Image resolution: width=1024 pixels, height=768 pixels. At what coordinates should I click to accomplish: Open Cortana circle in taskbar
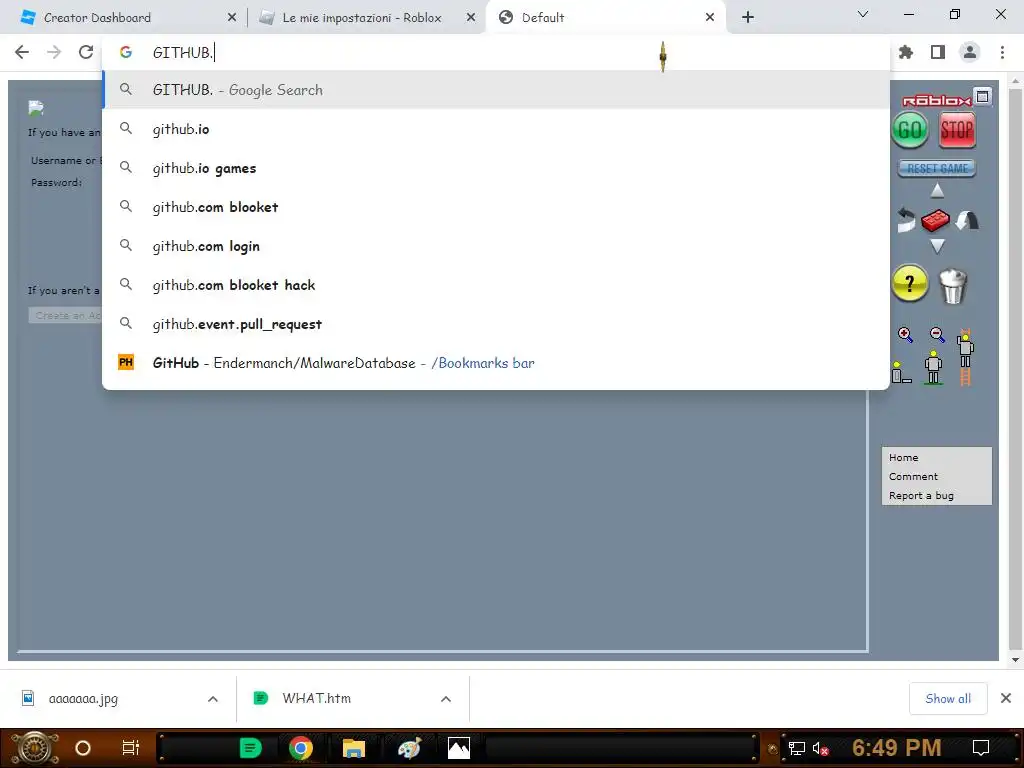pos(83,748)
